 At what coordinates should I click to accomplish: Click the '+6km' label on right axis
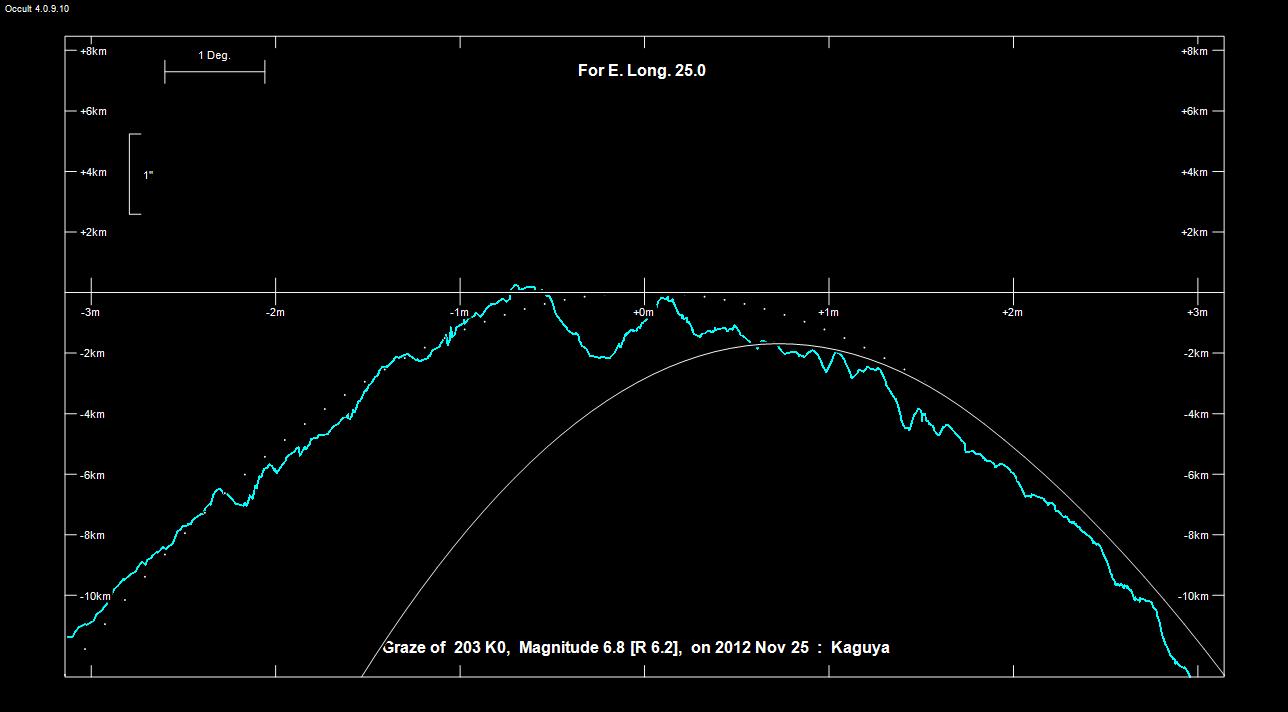click(x=1194, y=111)
